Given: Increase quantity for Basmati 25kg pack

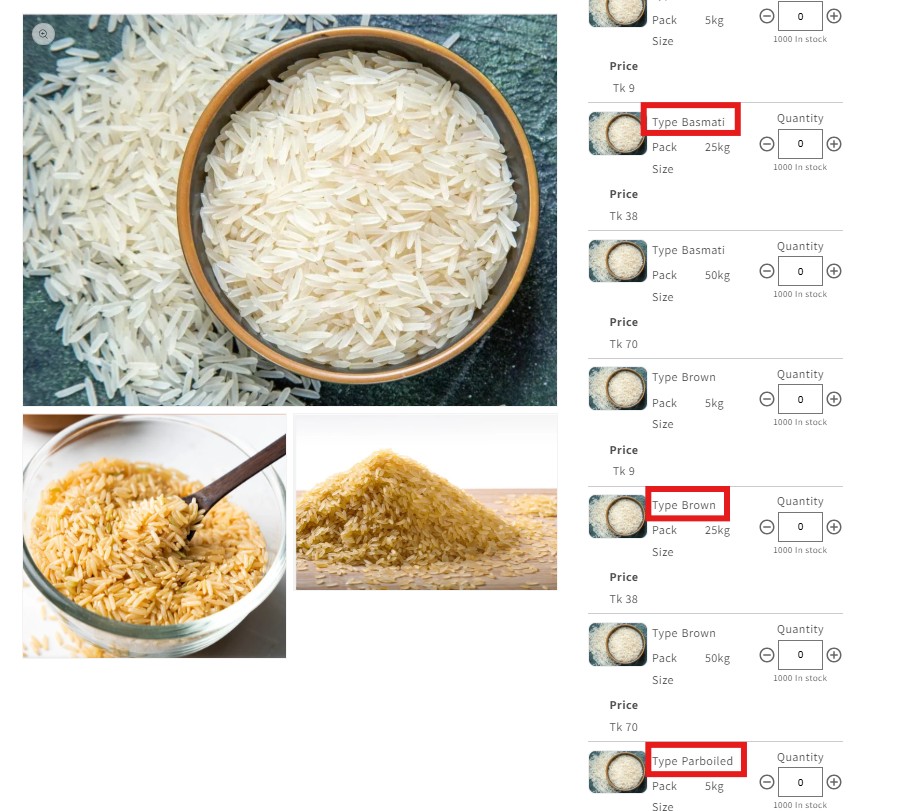Looking at the screenshot, I should click(834, 144).
